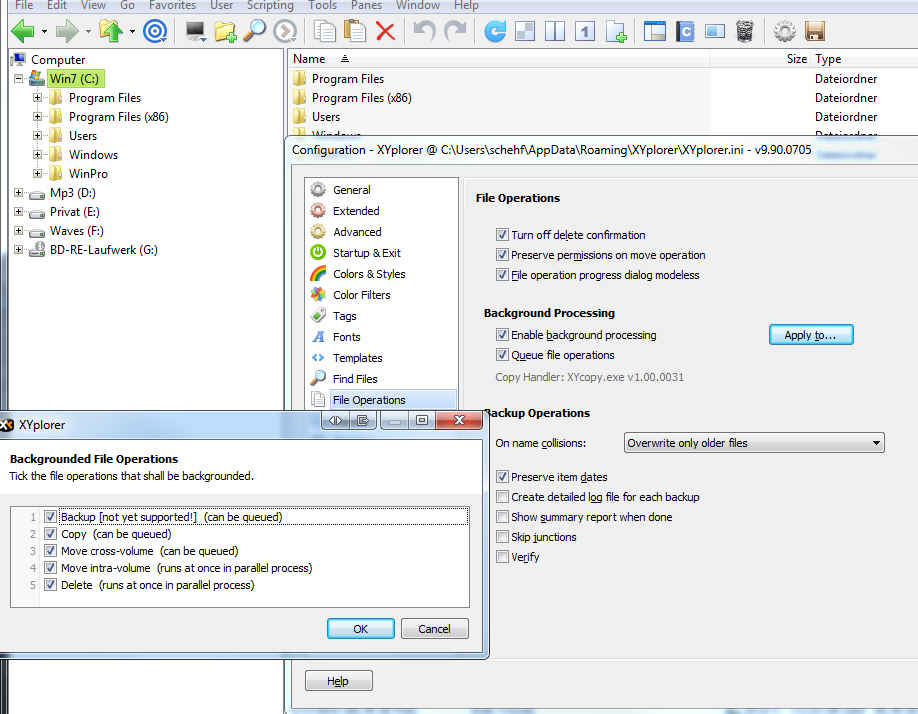Toggle the Move cross-volume checkbox
The image size is (918, 714).
pos(51,551)
